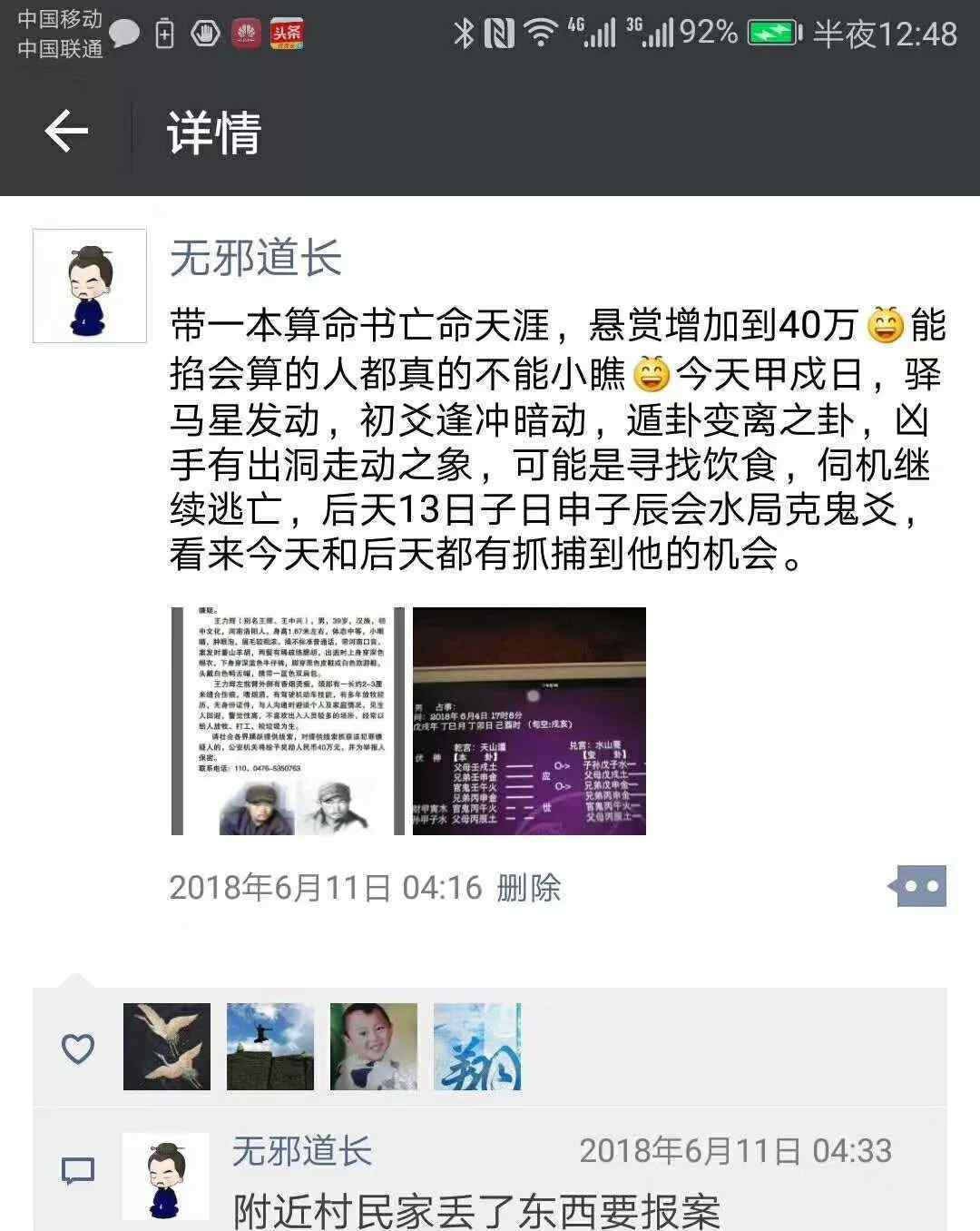Open the like/comment two-dot menu button
This screenshot has height=1231, width=980.
[x=917, y=886]
